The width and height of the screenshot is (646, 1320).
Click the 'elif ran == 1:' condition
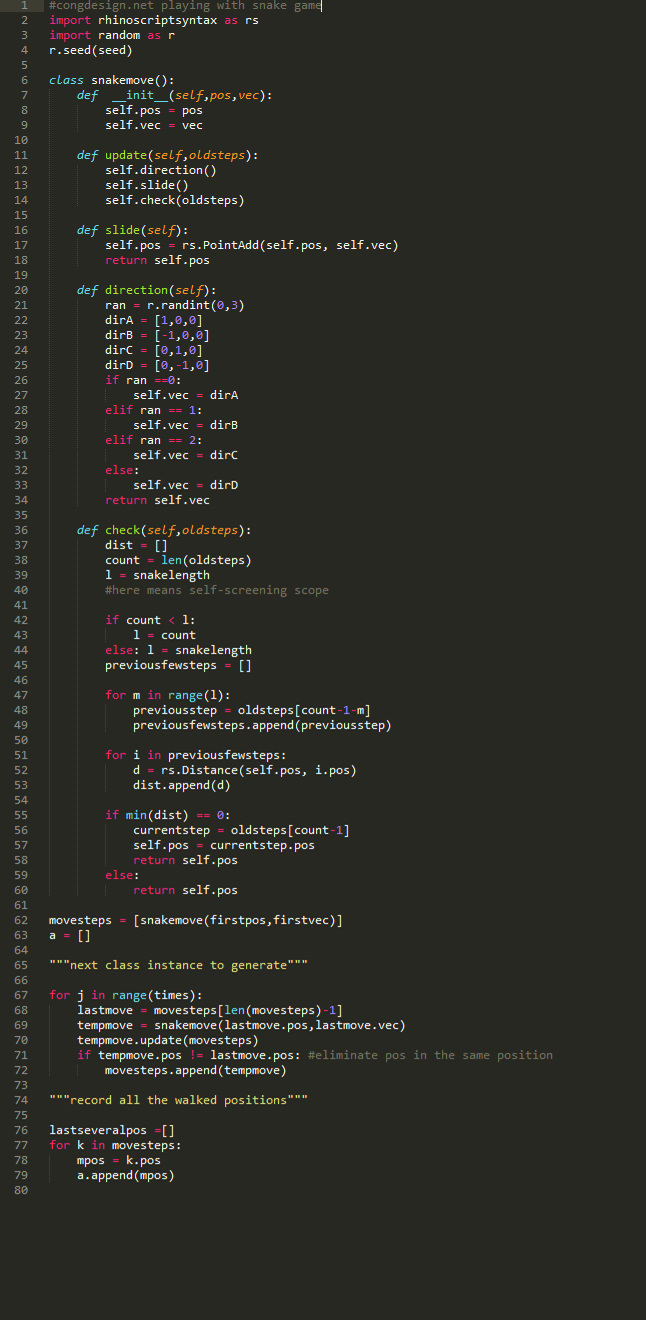pyautogui.click(x=154, y=410)
